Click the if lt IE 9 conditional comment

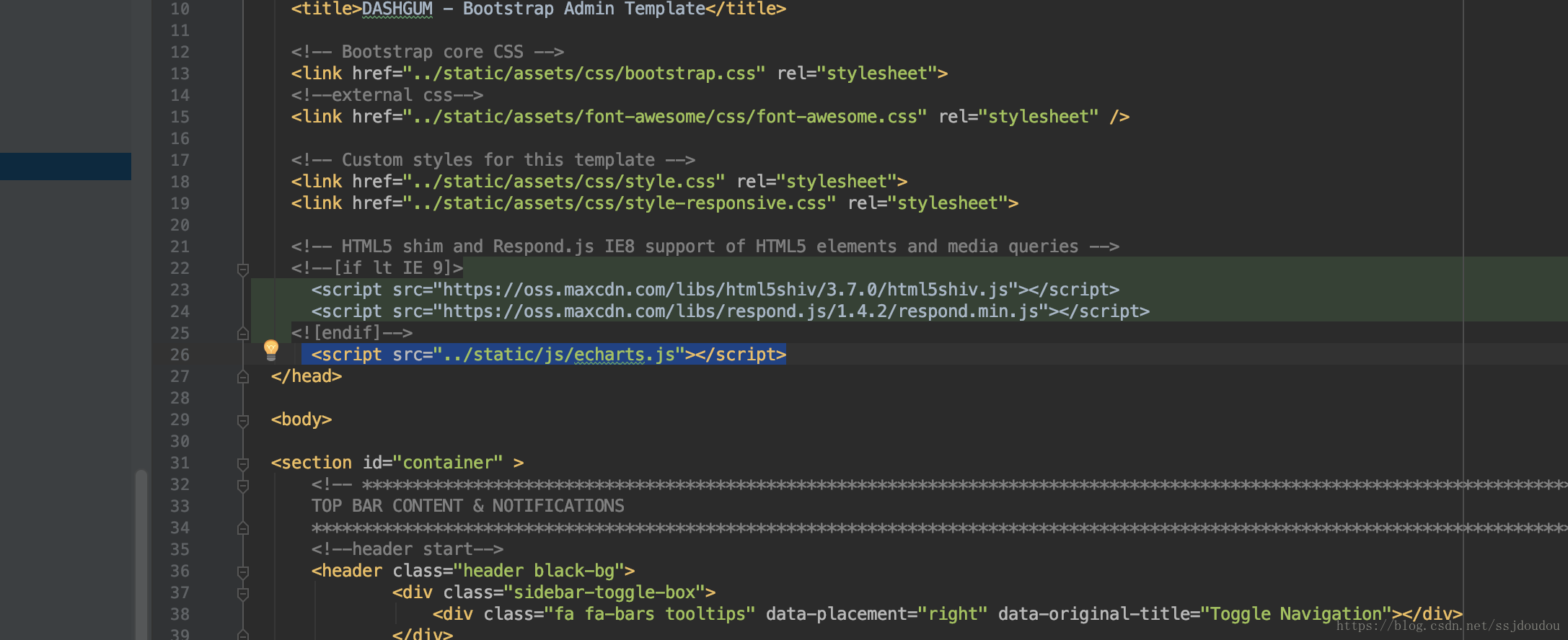tap(377, 268)
